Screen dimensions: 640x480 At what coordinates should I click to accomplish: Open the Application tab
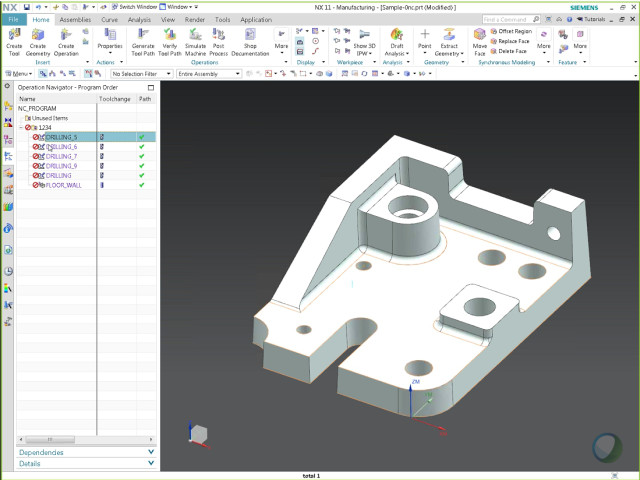point(256,20)
